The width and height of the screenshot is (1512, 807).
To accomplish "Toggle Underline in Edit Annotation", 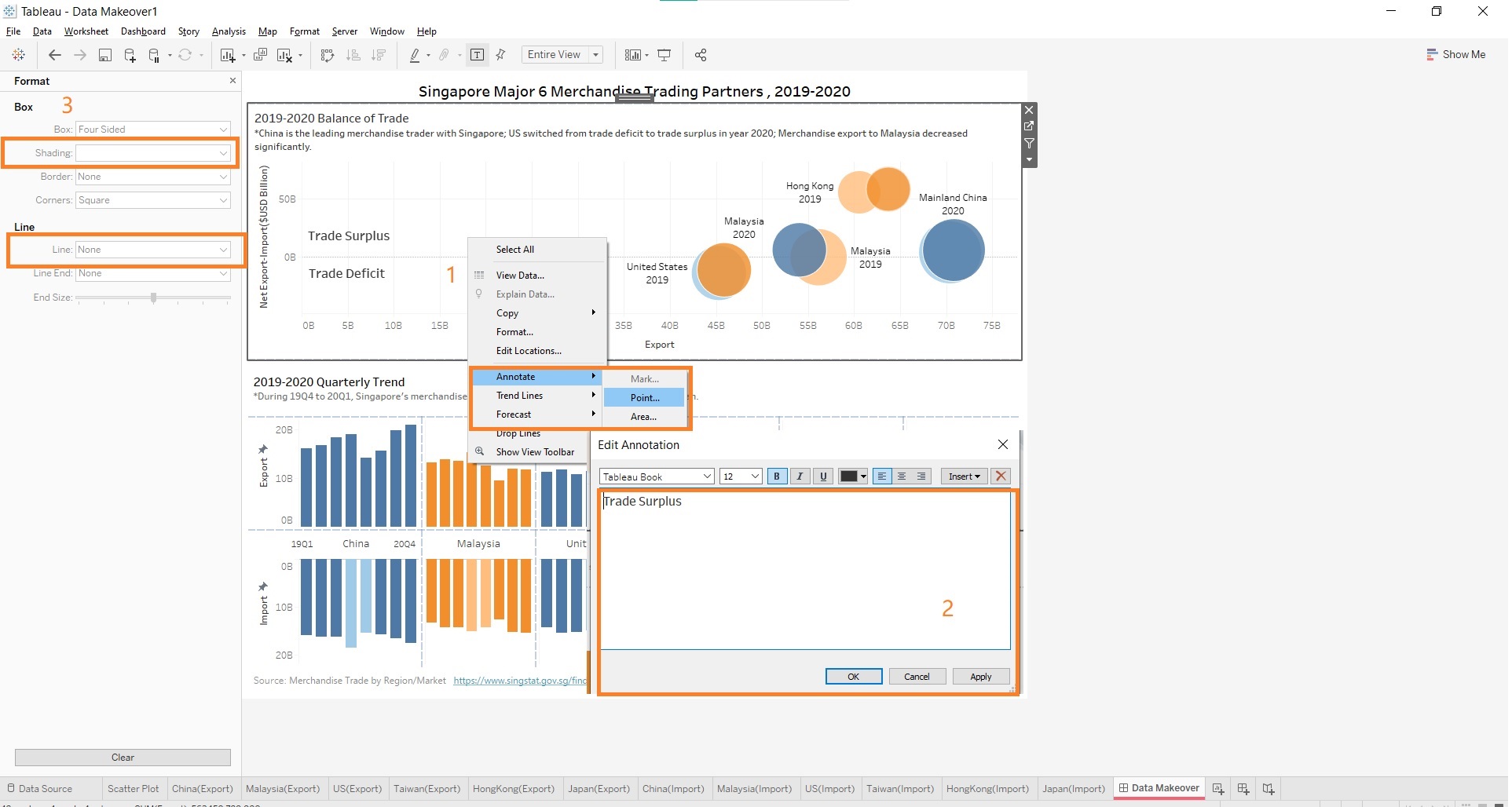I will (x=823, y=477).
